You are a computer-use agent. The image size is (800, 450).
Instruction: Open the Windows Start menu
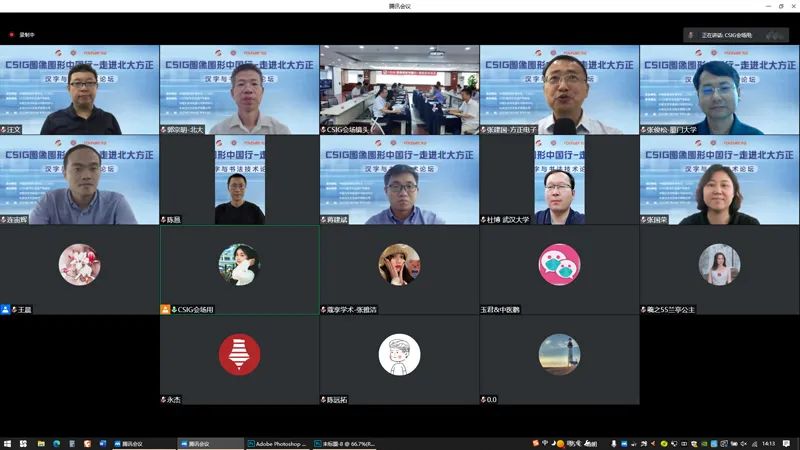click(x=7, y=444)
